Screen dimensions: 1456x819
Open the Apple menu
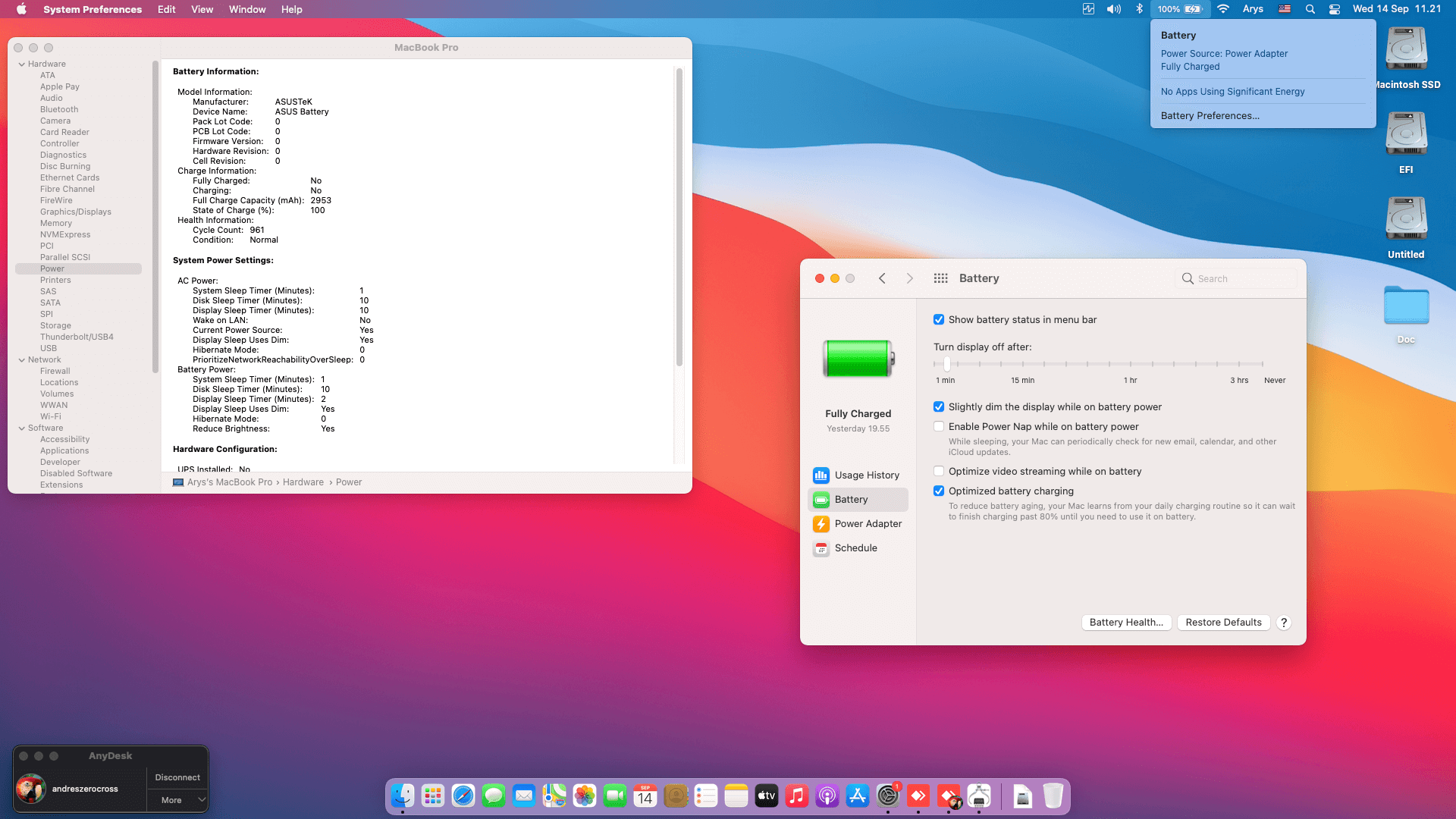[21, 9]
